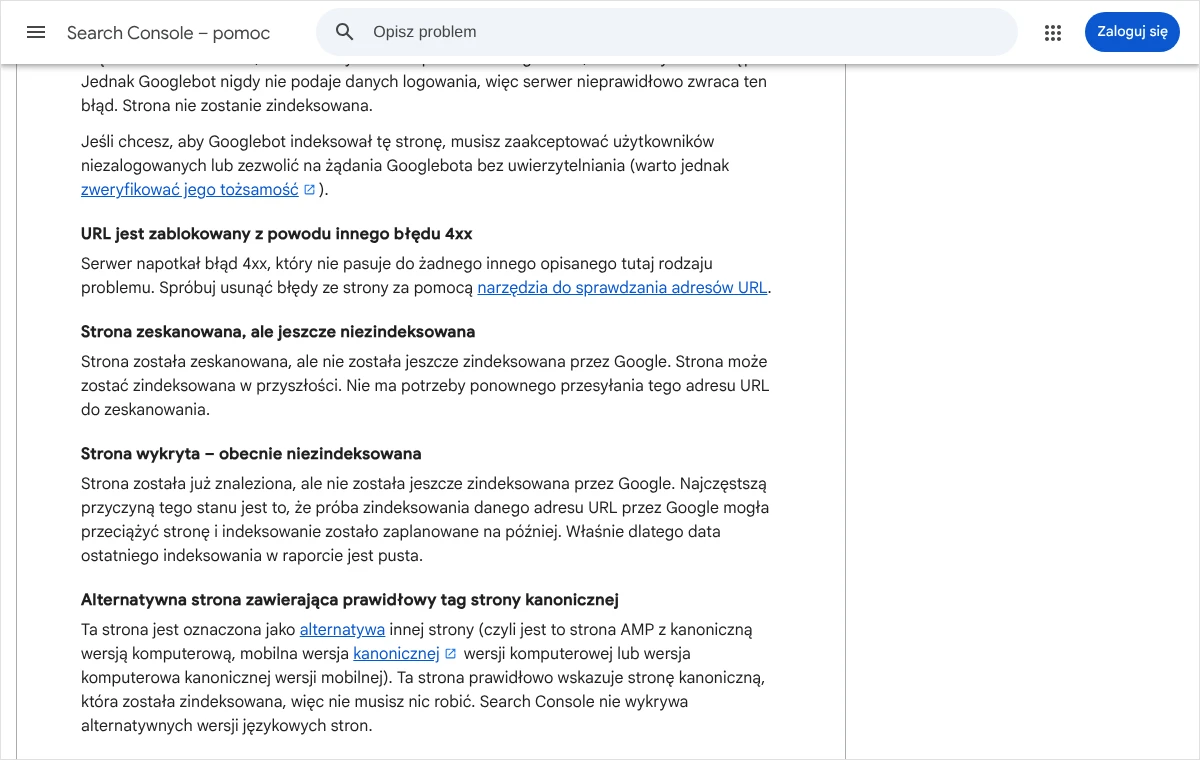Open the hamburger main menu
Screen dimensions: 1200x760
(36, 32)
